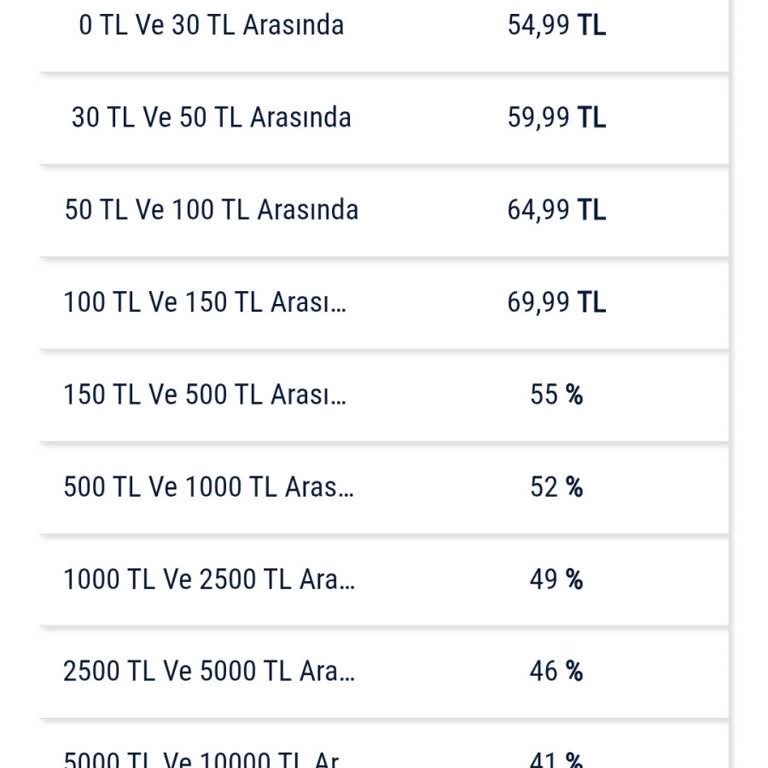Select the 59,99 price value
This screenshot has height=768, width=768.
click(x=538, y=117)
